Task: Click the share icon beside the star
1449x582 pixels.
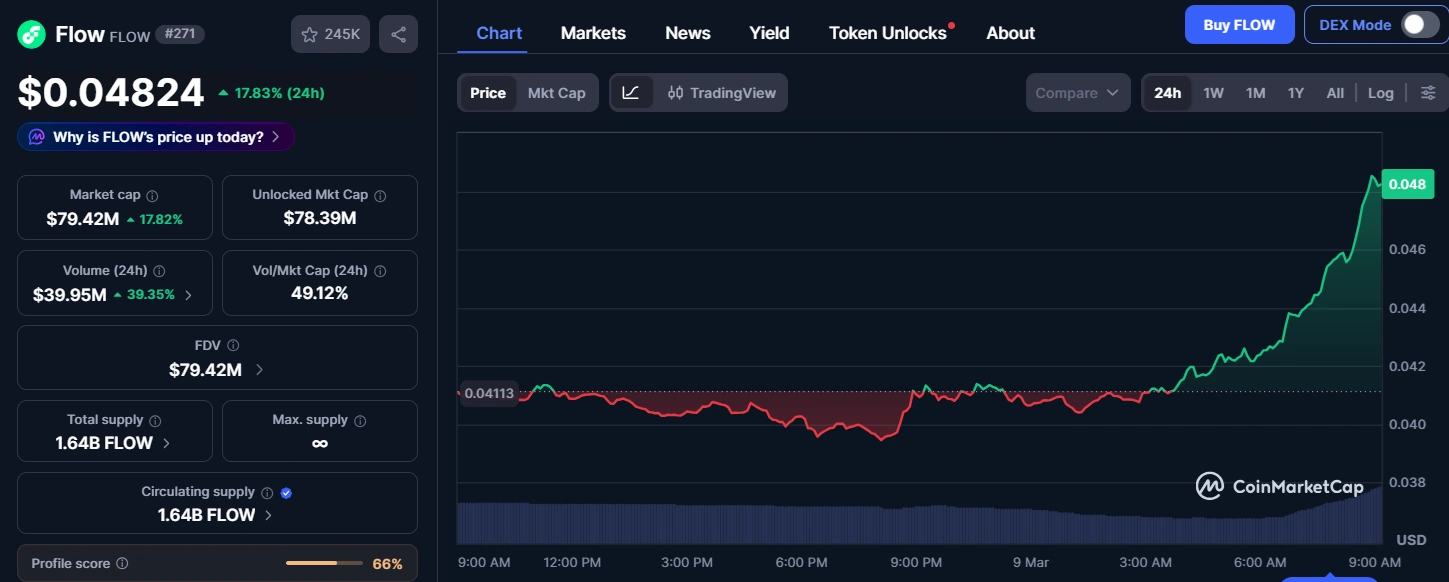Action: (x=398, y=32)
